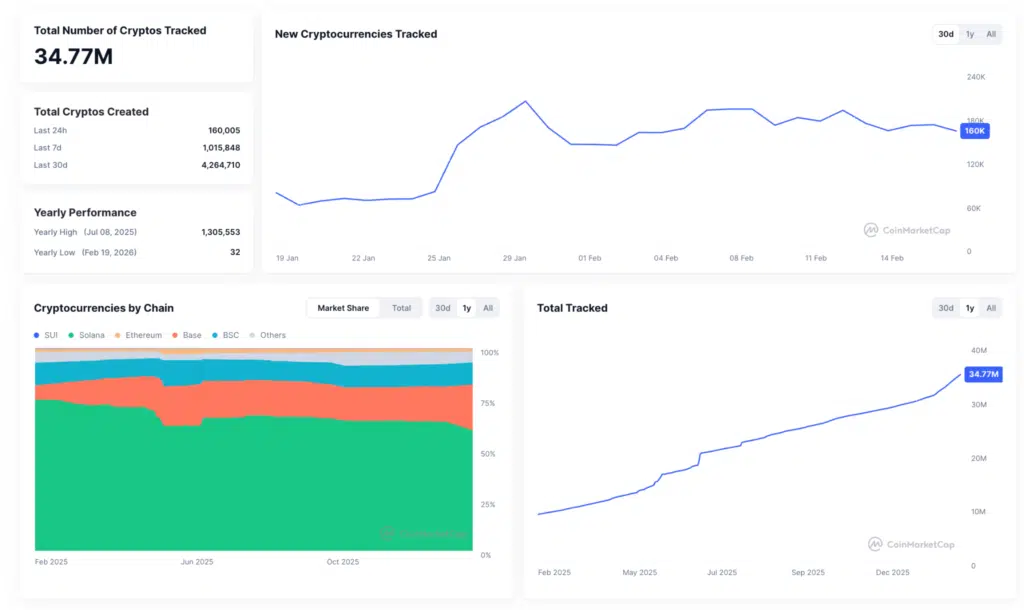Click the CoinMarketCap watermark on New Cryptocurrencies chart
The height and width of the screenshot is (610, 1024).
(x=906, y=230)
